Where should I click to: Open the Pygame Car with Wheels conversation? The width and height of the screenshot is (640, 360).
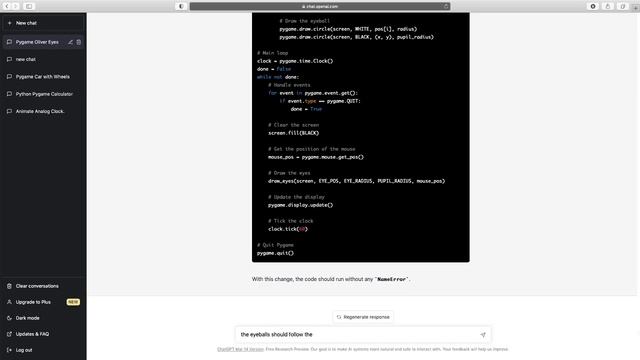click(x=43, y=77)
